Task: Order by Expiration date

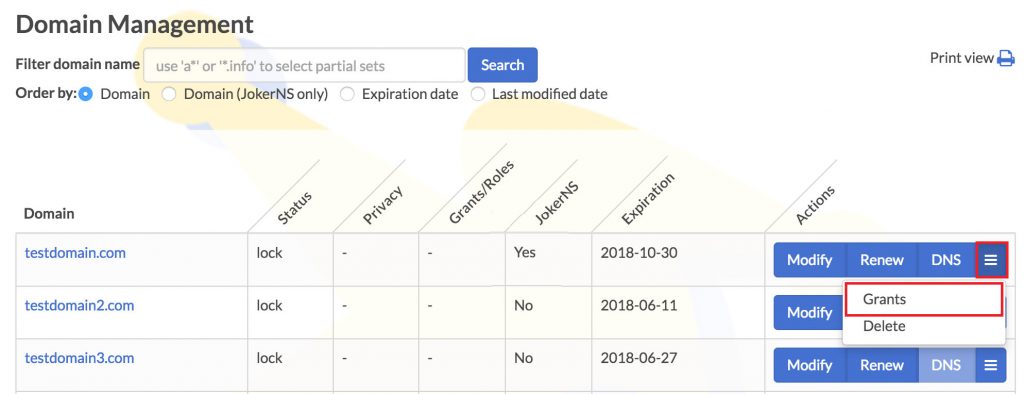Action: pyautogui.click(x=347, y=94)
